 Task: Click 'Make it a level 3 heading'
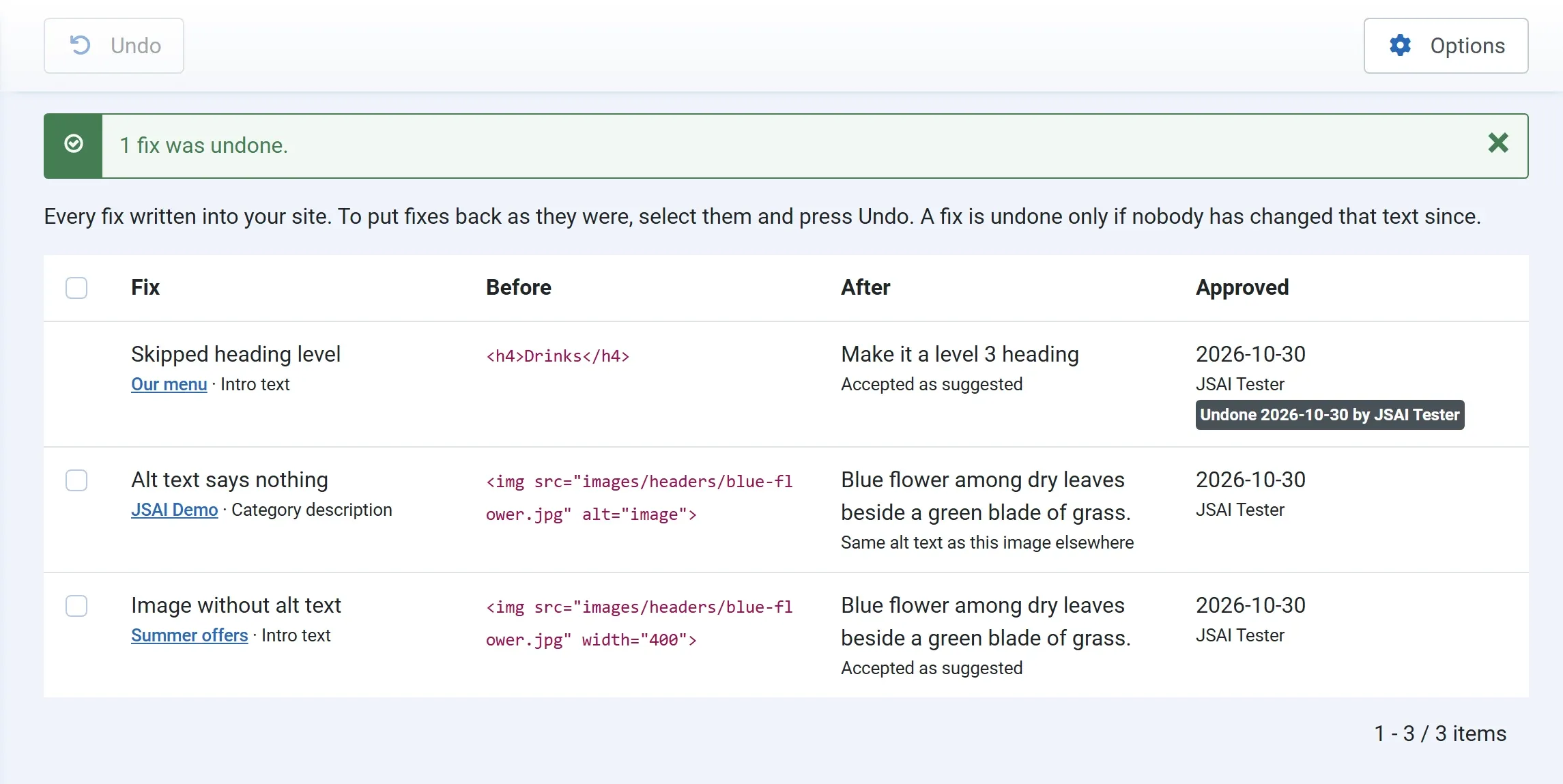960,354
